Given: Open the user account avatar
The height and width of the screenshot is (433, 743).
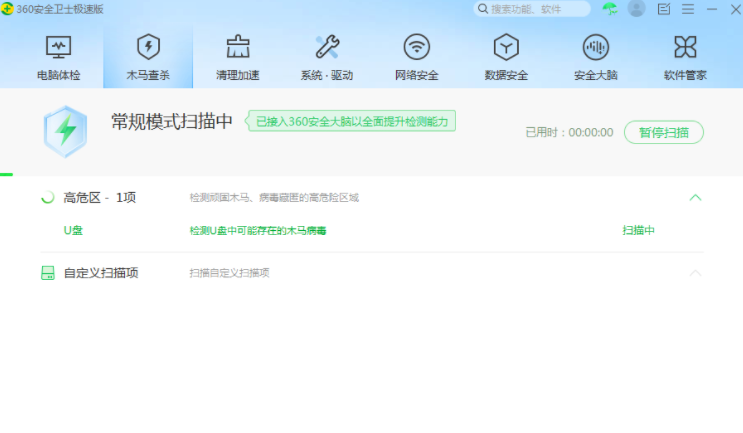Looking at the screenshot, I should click(x=636, y=9).
